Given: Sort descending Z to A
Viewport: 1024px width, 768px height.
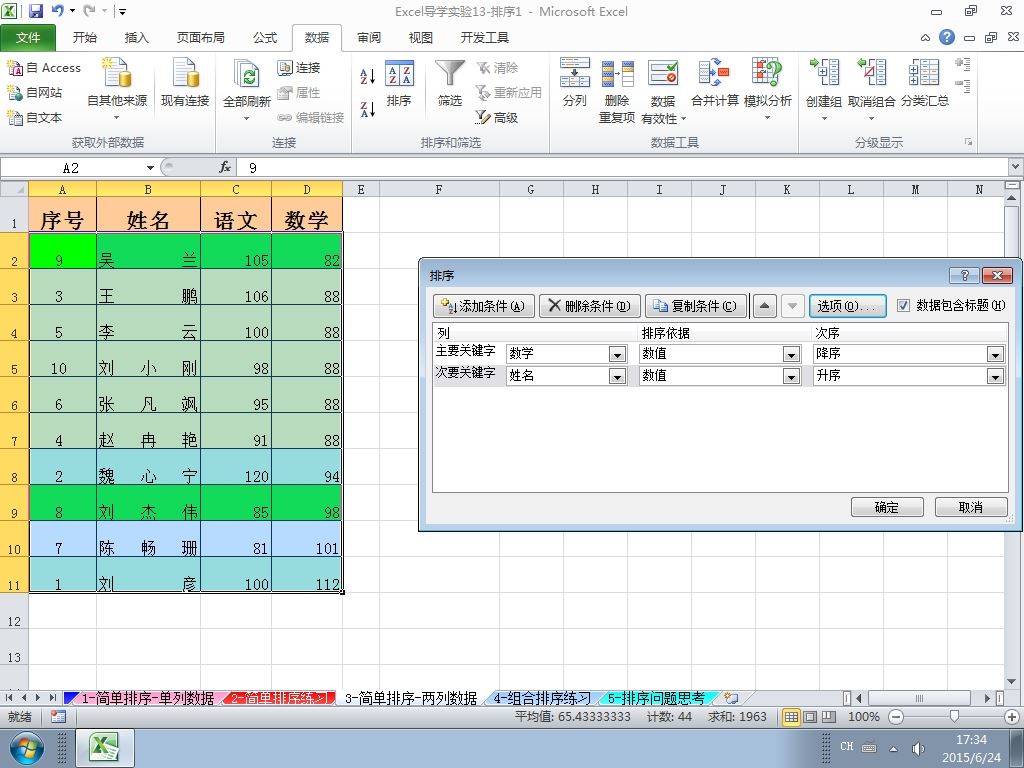Looking at the screenshot, I should coord(368,108).
